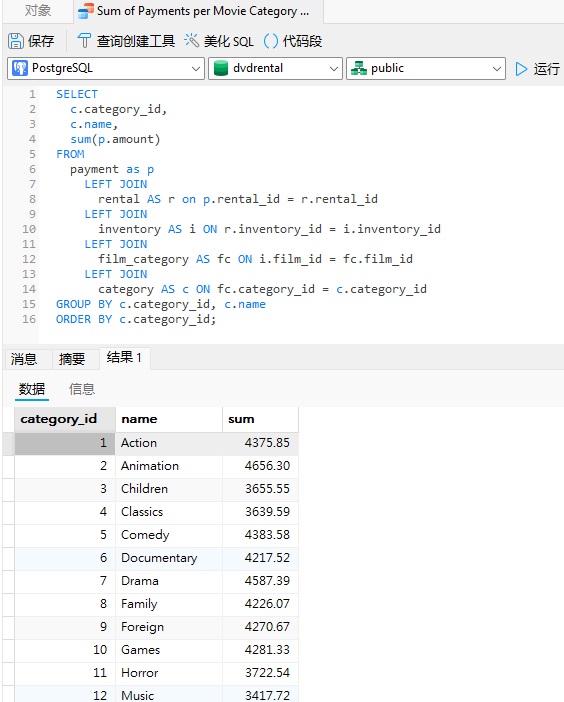Click the category_id column header

point(65,419)
